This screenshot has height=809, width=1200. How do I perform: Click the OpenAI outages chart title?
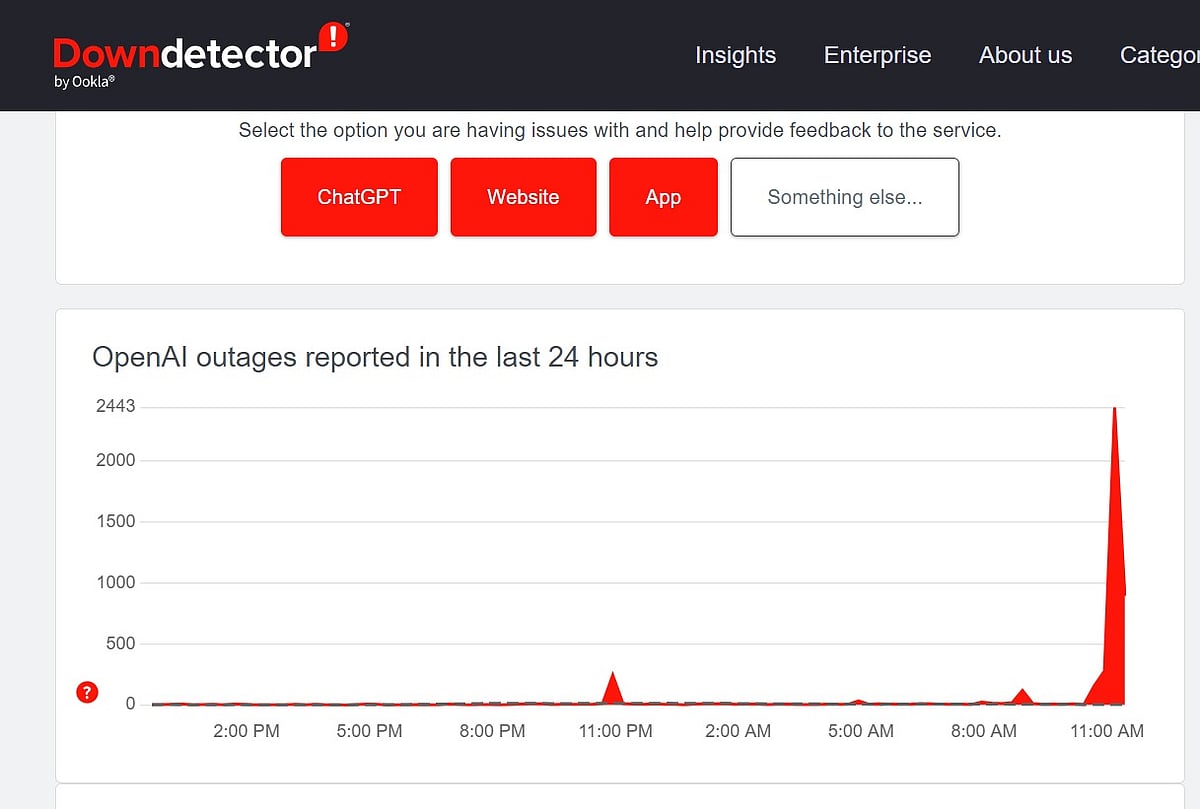375,357
